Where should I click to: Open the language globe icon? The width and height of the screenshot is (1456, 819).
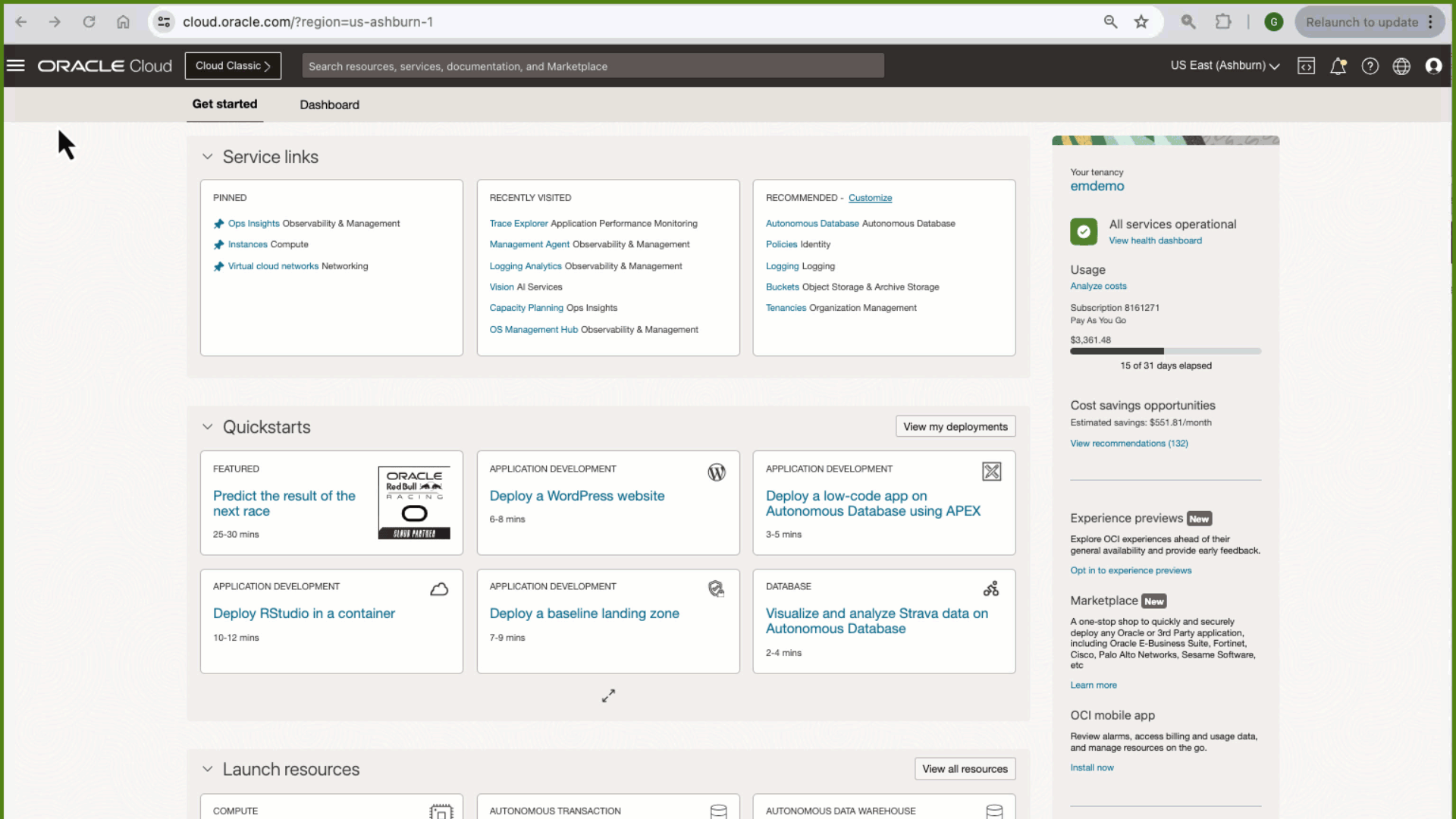(1401, 66)
